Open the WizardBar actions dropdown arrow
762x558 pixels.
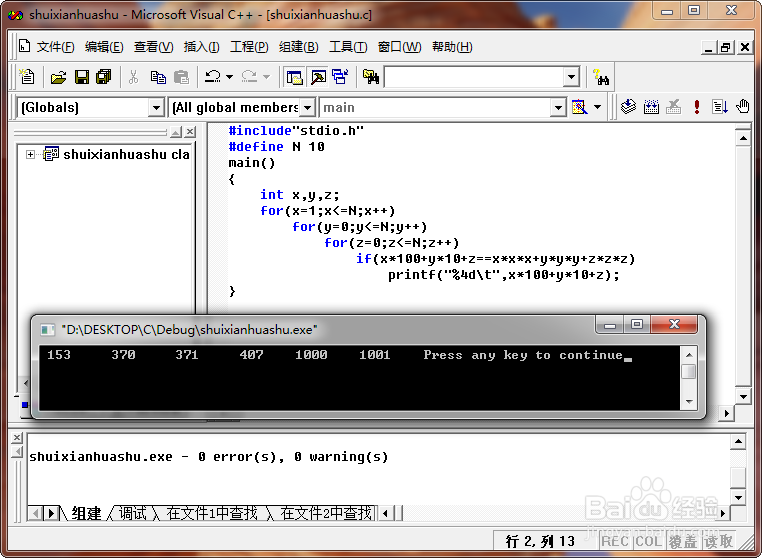pyautogui.click(x=598, y=107)
